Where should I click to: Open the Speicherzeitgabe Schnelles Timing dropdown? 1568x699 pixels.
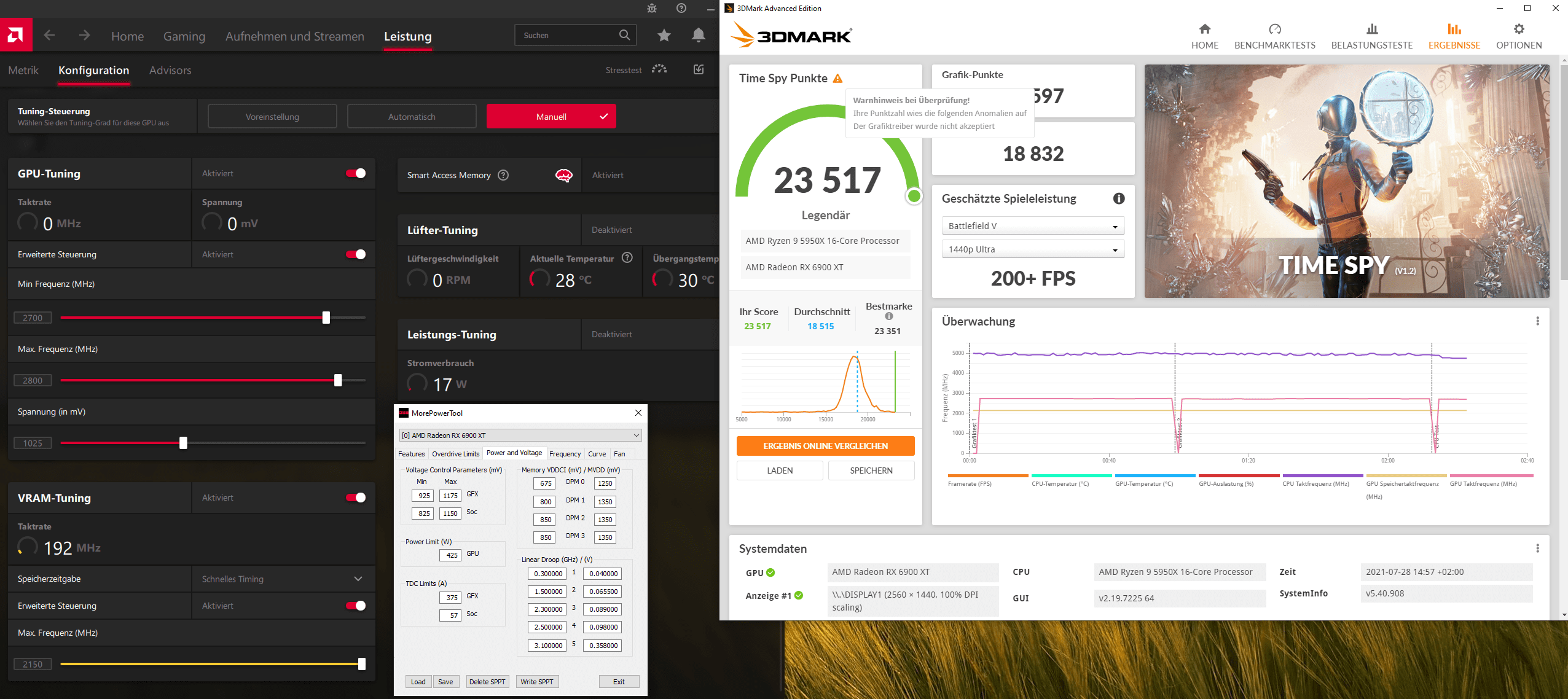283,579
